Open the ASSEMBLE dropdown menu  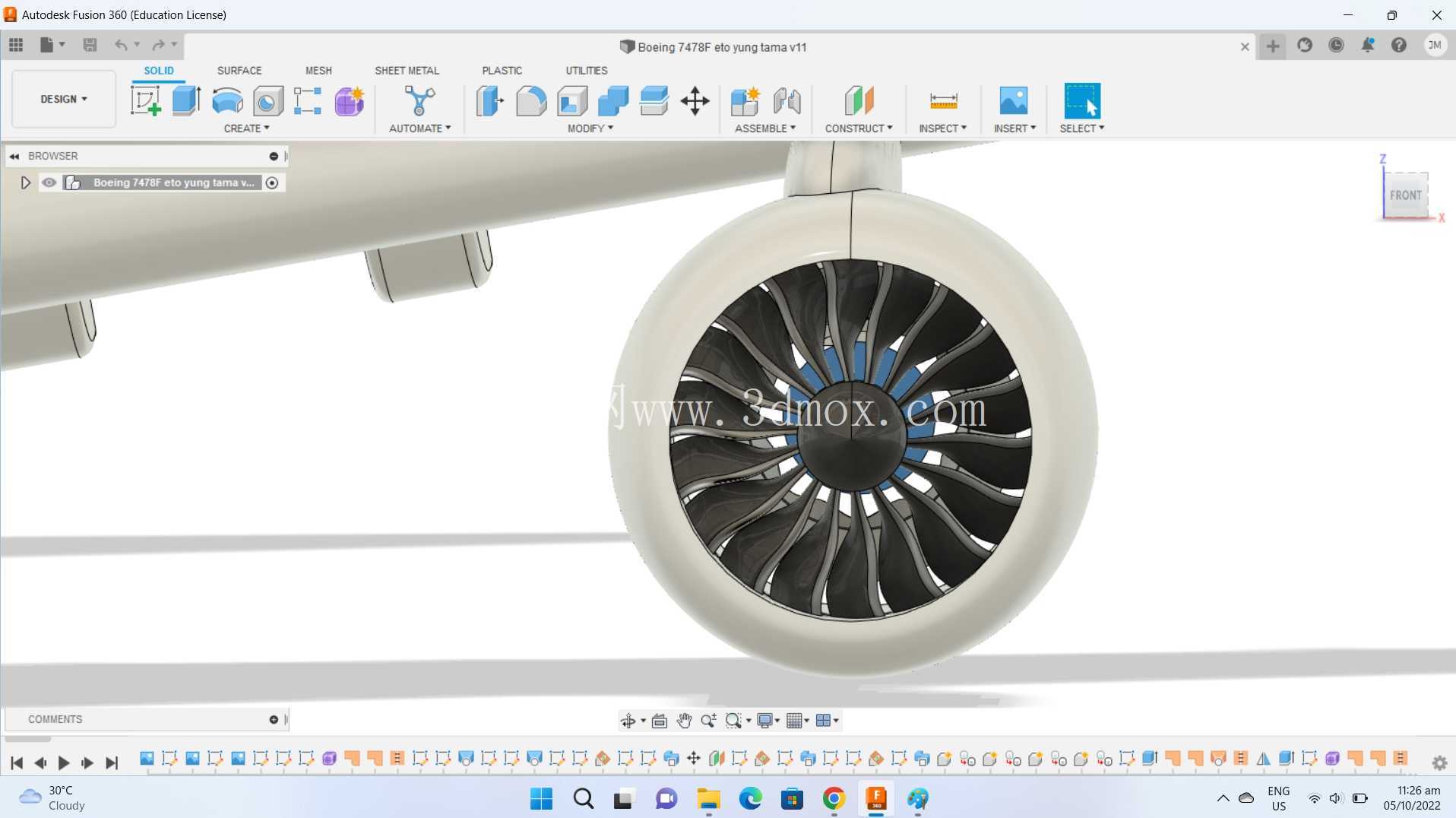click(x=765, y=128)
